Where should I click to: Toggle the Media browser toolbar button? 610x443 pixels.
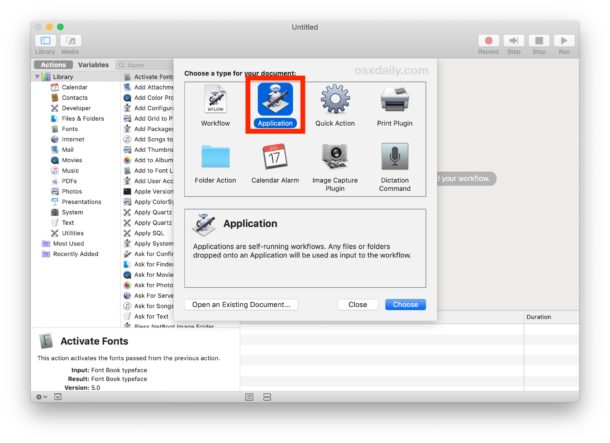[x=70, y=40]
